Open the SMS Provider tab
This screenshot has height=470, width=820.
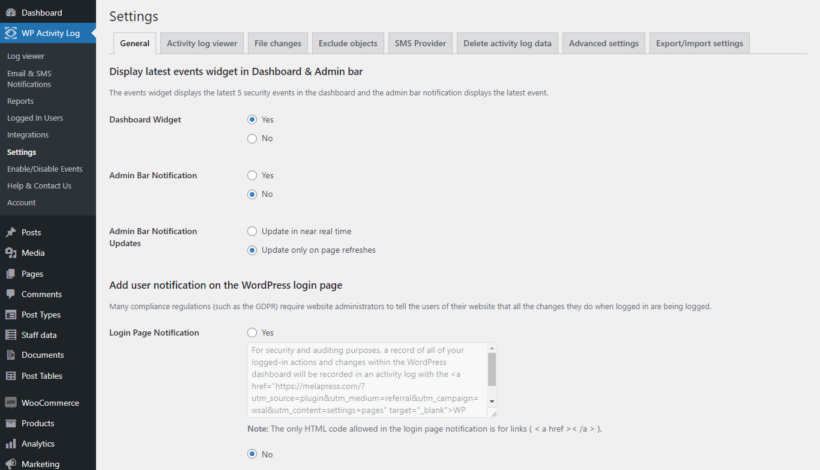(420, 43)
